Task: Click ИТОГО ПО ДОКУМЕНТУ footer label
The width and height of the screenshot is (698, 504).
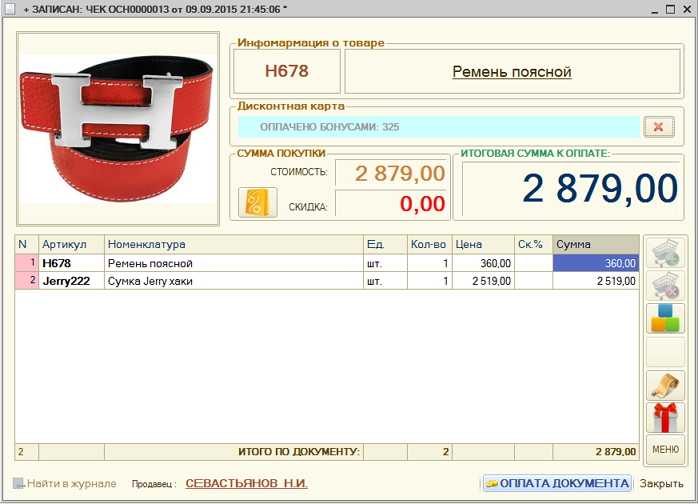Action: (299, 451)
